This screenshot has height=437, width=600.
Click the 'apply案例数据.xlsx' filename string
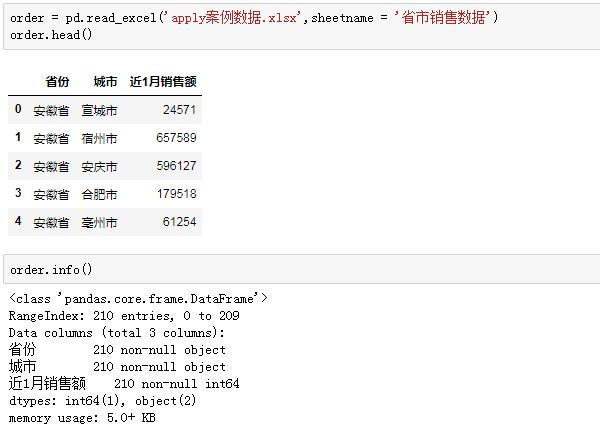[234, 18]
